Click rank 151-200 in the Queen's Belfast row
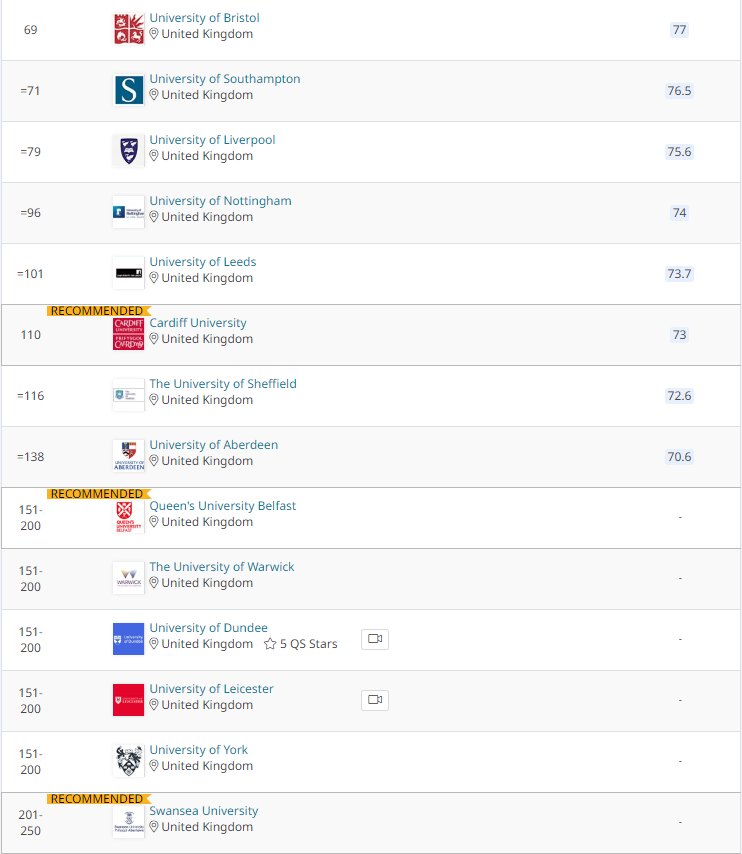742x854 pixels. point(31,517)
